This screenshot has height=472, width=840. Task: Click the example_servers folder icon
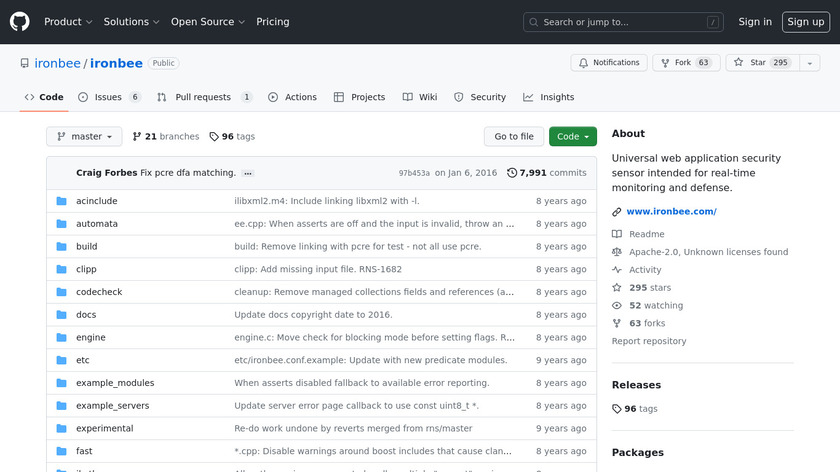(x=62, y=406)
